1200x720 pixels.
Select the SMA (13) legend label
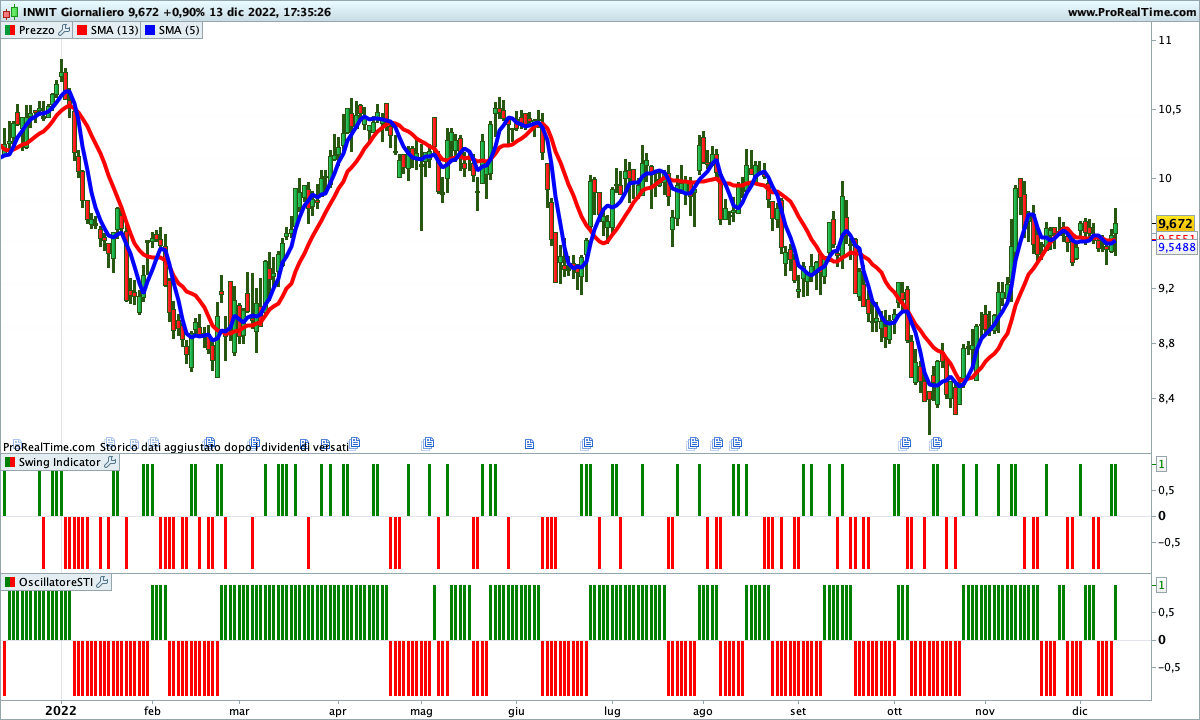pyautogui.click(x=114, y=30)
